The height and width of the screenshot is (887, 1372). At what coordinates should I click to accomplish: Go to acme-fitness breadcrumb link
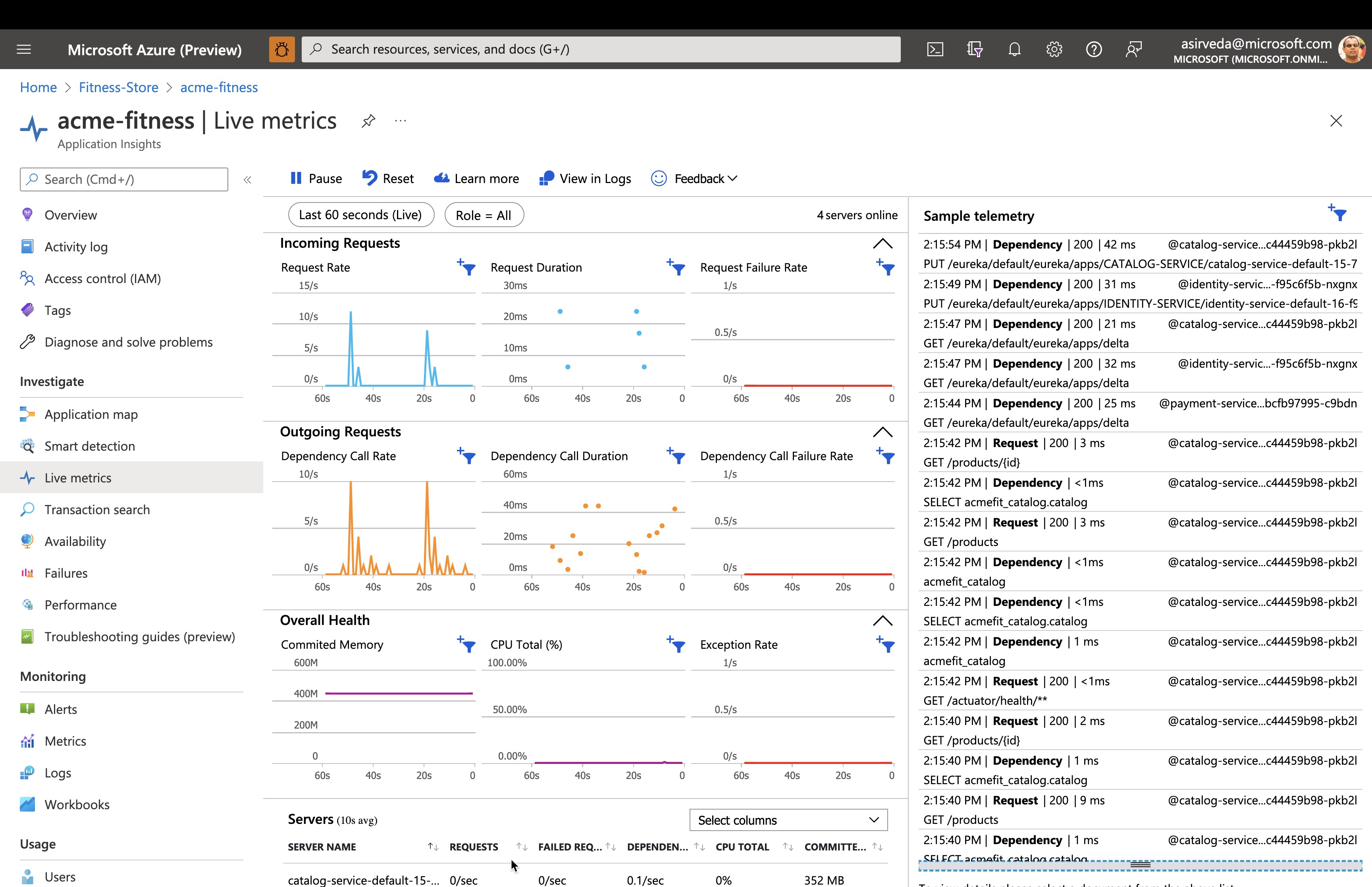[219, 87]
